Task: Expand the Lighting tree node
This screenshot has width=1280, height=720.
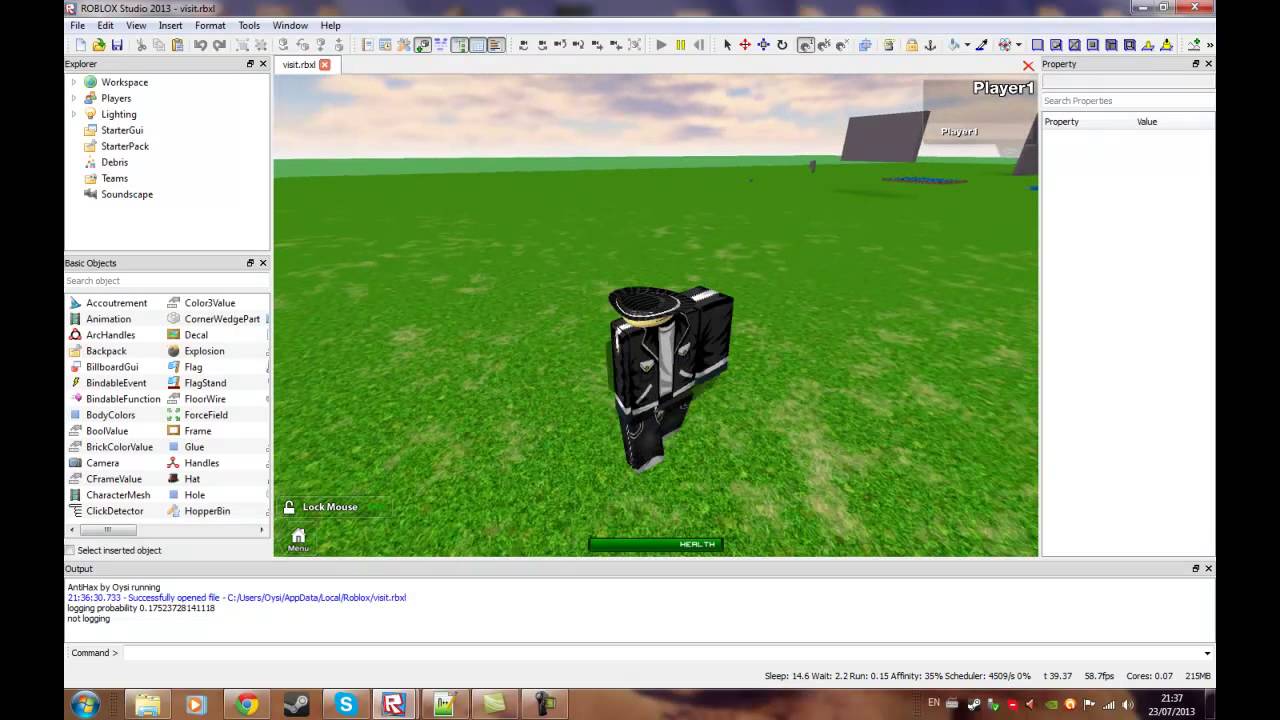Action: point(73,114)
